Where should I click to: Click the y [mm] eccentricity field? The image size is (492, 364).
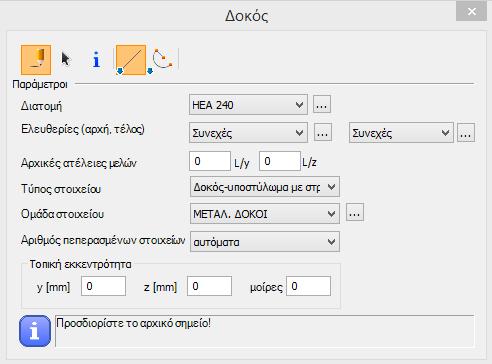coord(103,286)
